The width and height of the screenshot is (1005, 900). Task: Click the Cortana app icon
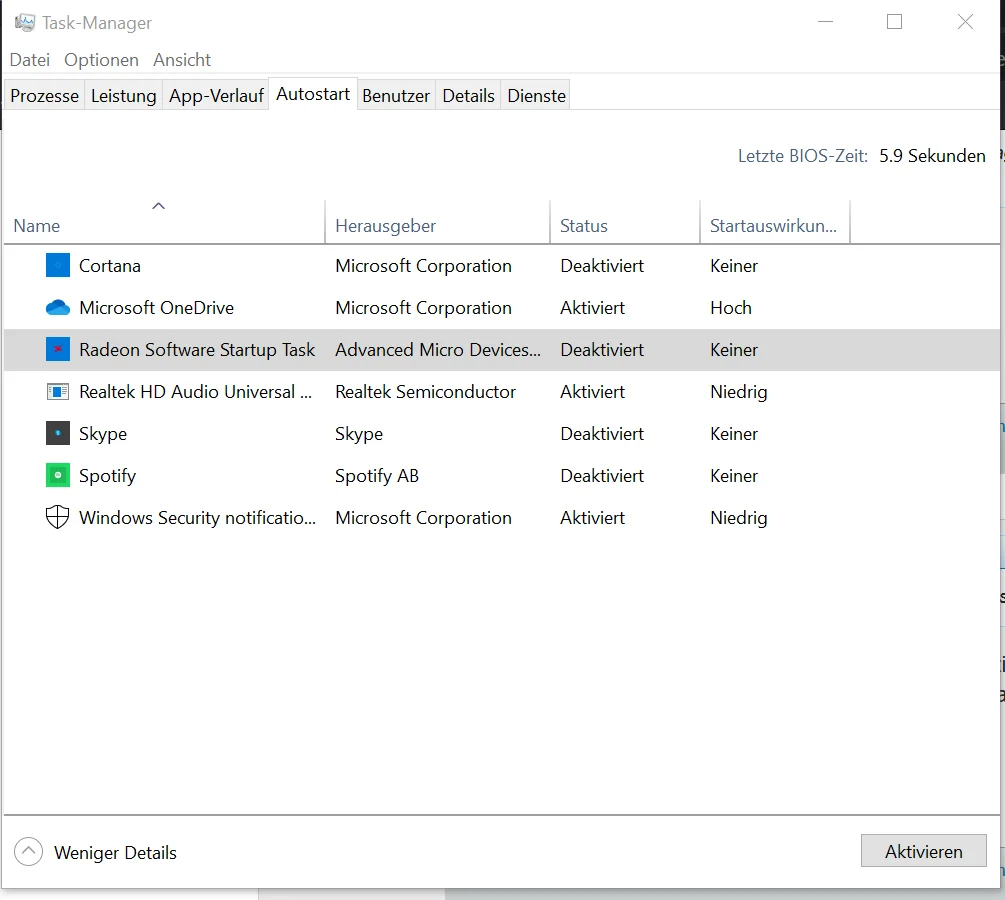tap(58, 265)
